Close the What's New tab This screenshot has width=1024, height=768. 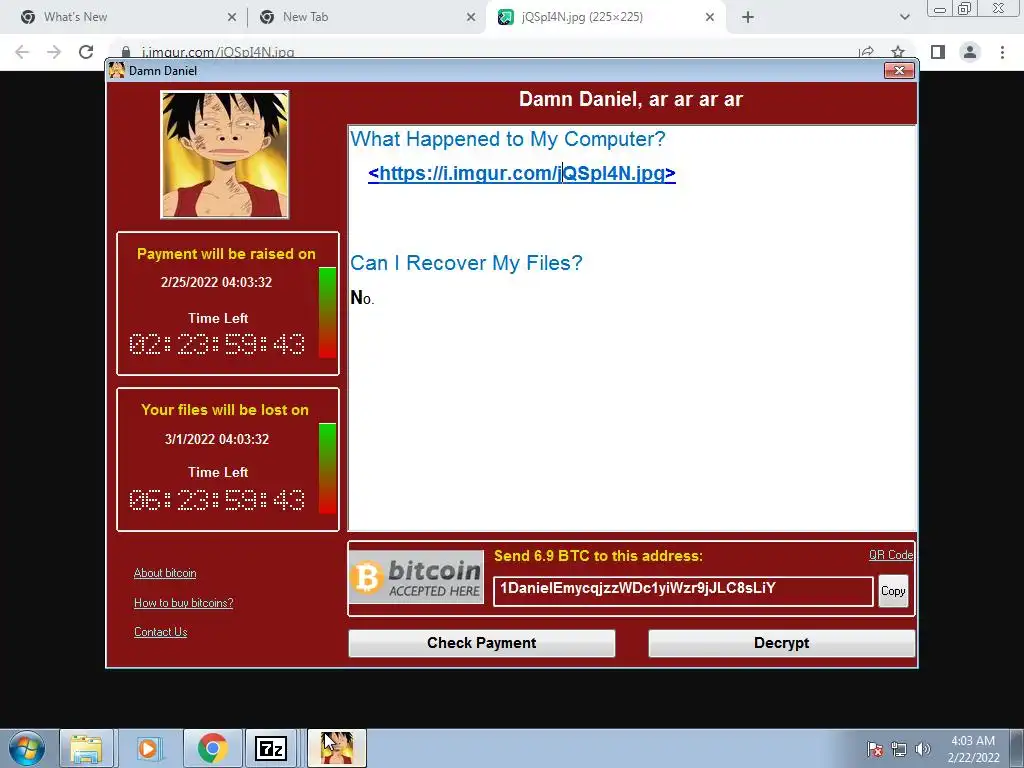pos(232,18)
